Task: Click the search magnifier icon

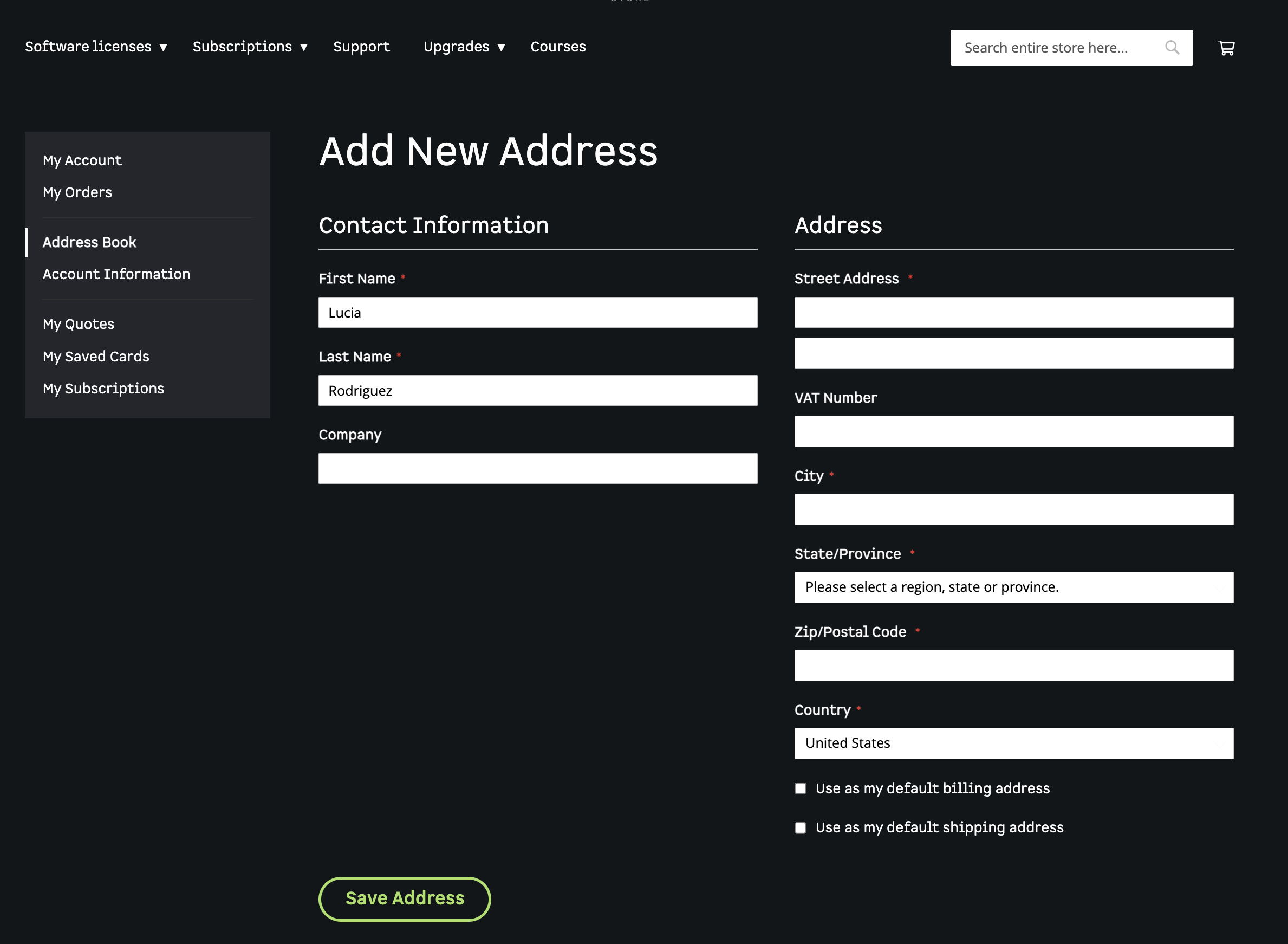Action: coord(1172,48)
